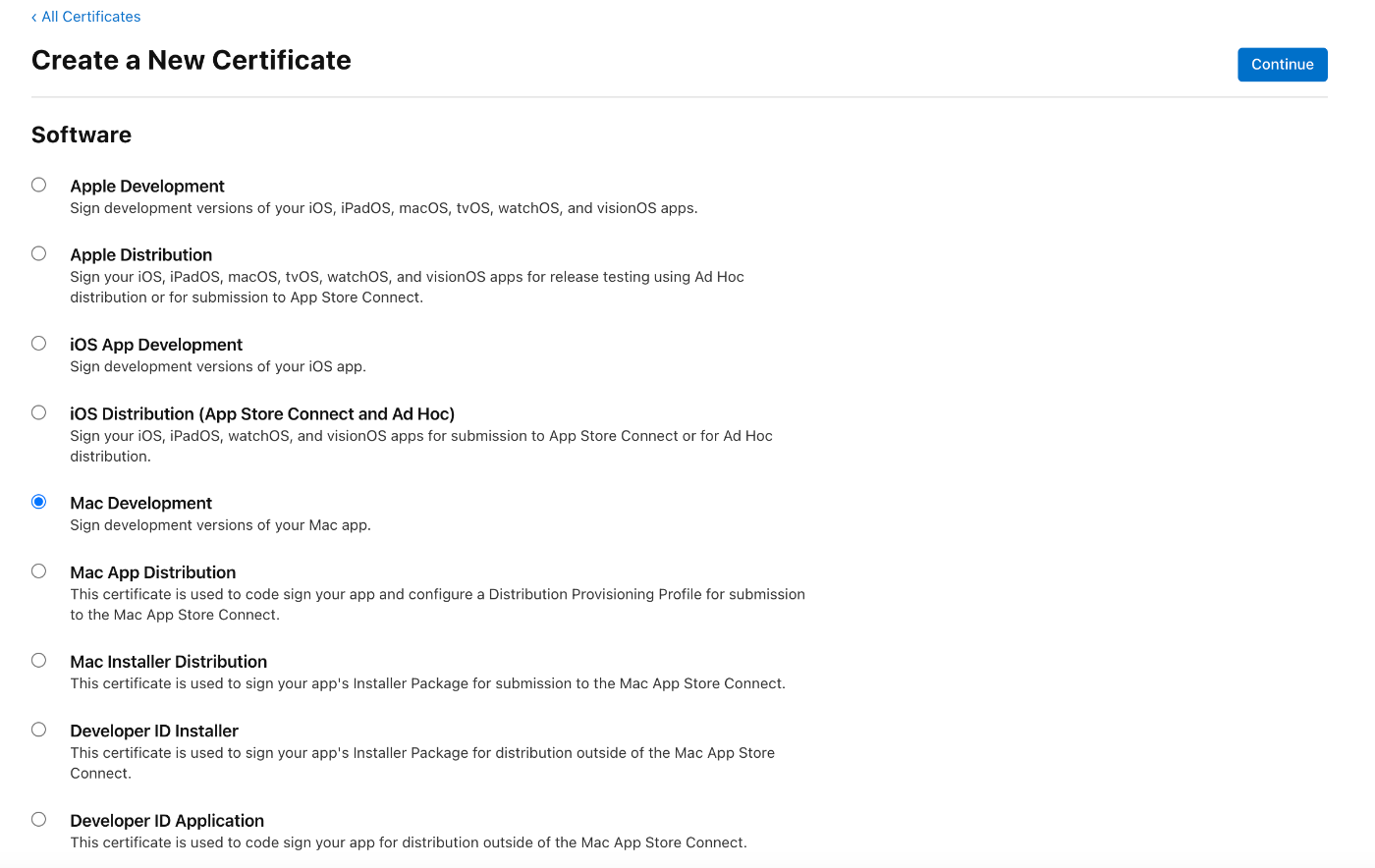Click the iOS App Development label
1375x868 pixels.
156,345
